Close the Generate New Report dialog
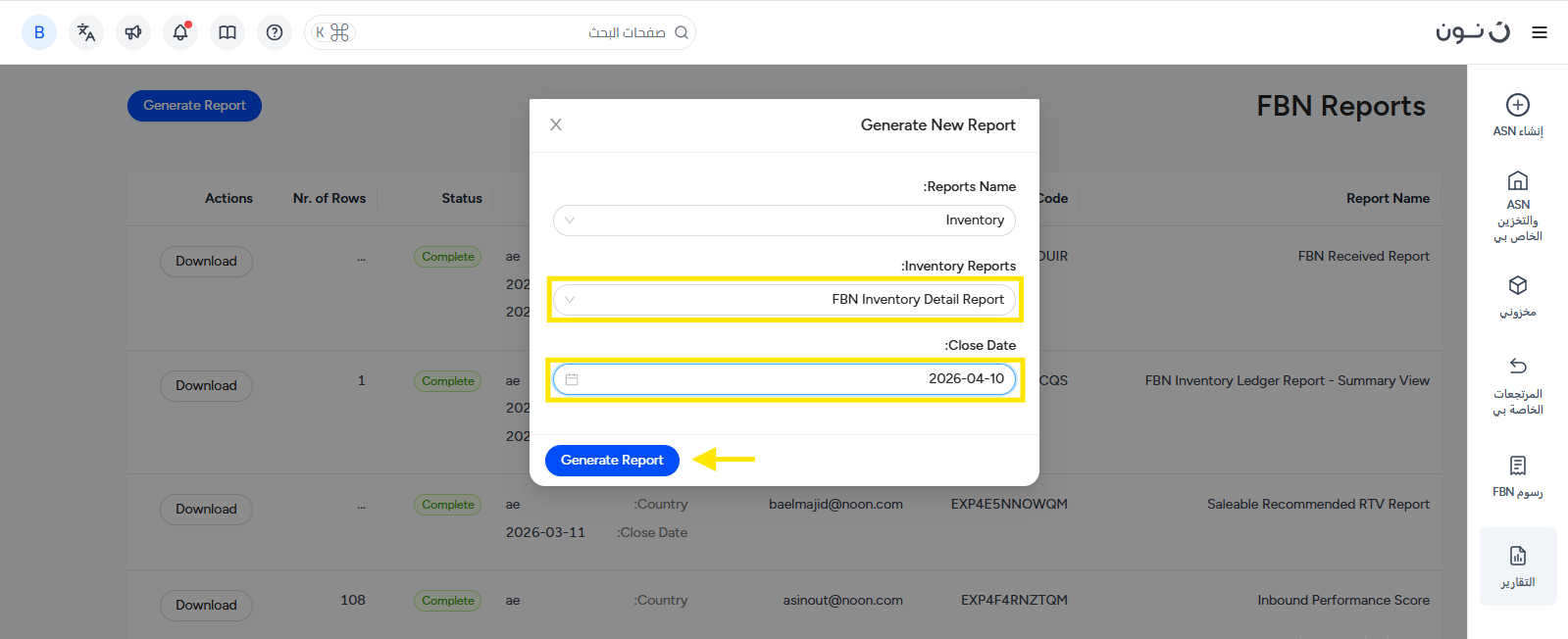Viewport: 1568px width, 639px height. [x=556, y=124]
